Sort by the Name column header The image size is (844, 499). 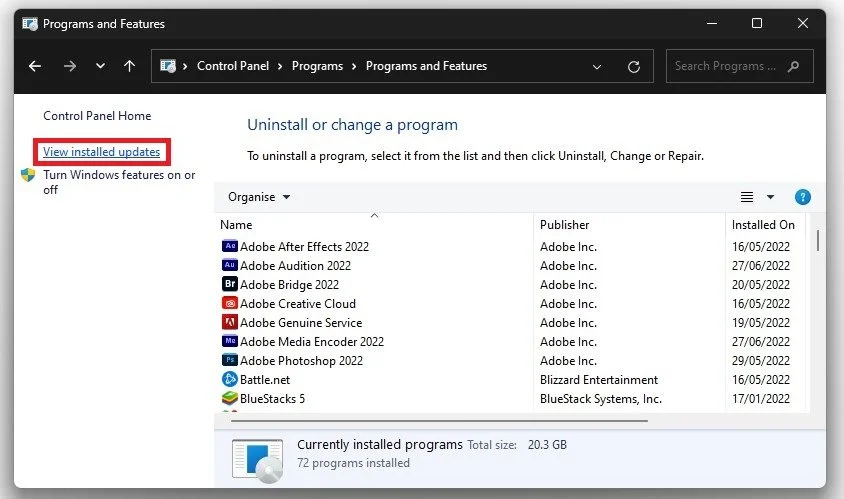236,225
